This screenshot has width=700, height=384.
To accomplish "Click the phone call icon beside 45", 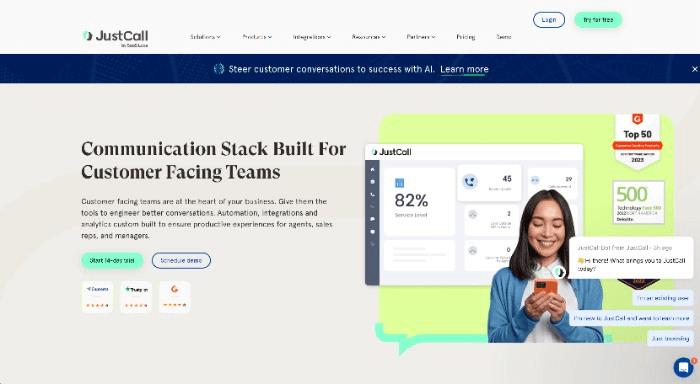I will coord(470,182).
